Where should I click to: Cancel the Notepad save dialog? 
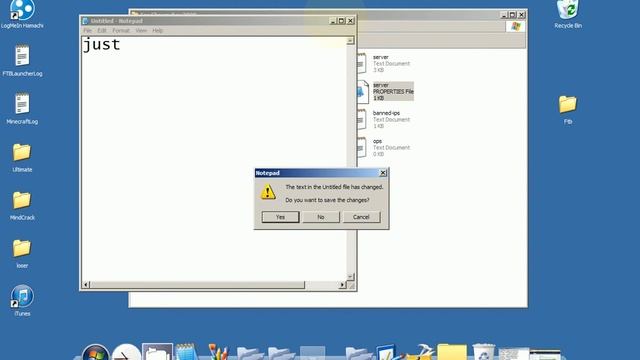pos(361,217)
